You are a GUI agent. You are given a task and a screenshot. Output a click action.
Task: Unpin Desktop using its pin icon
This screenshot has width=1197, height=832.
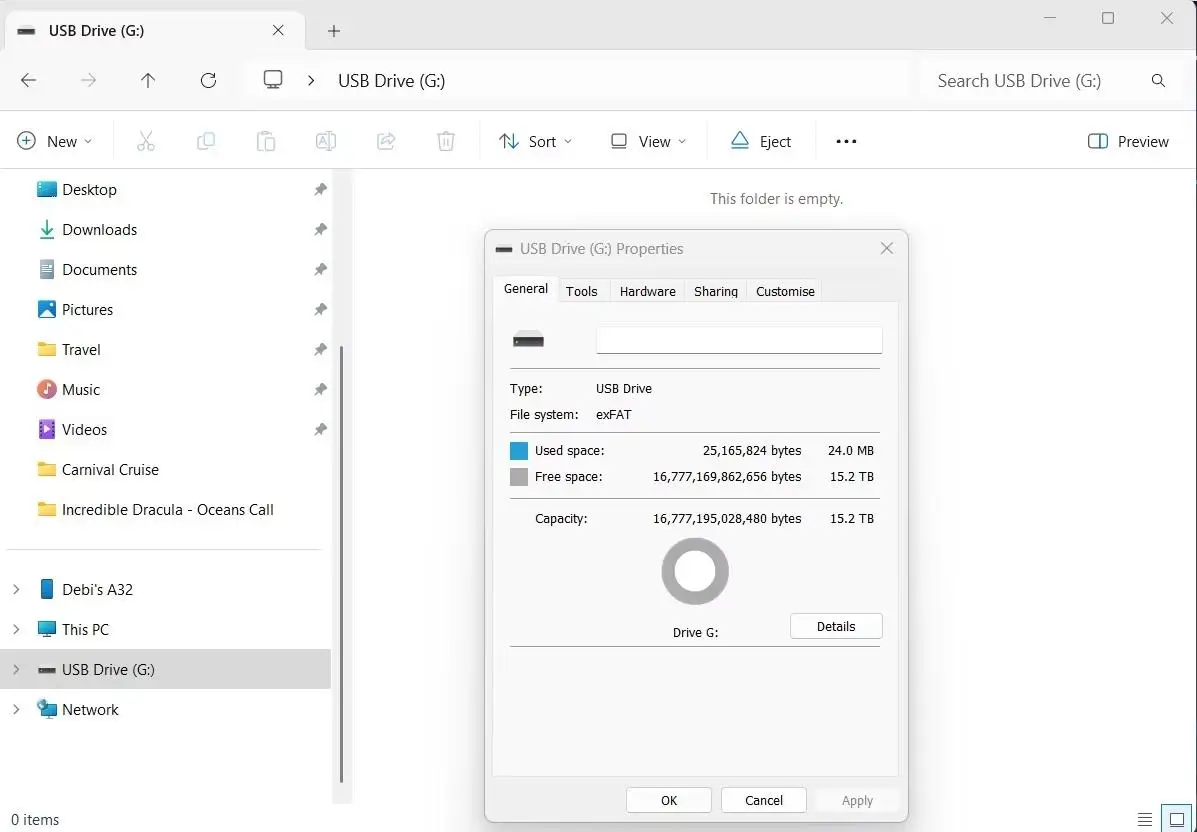(321, 189)
